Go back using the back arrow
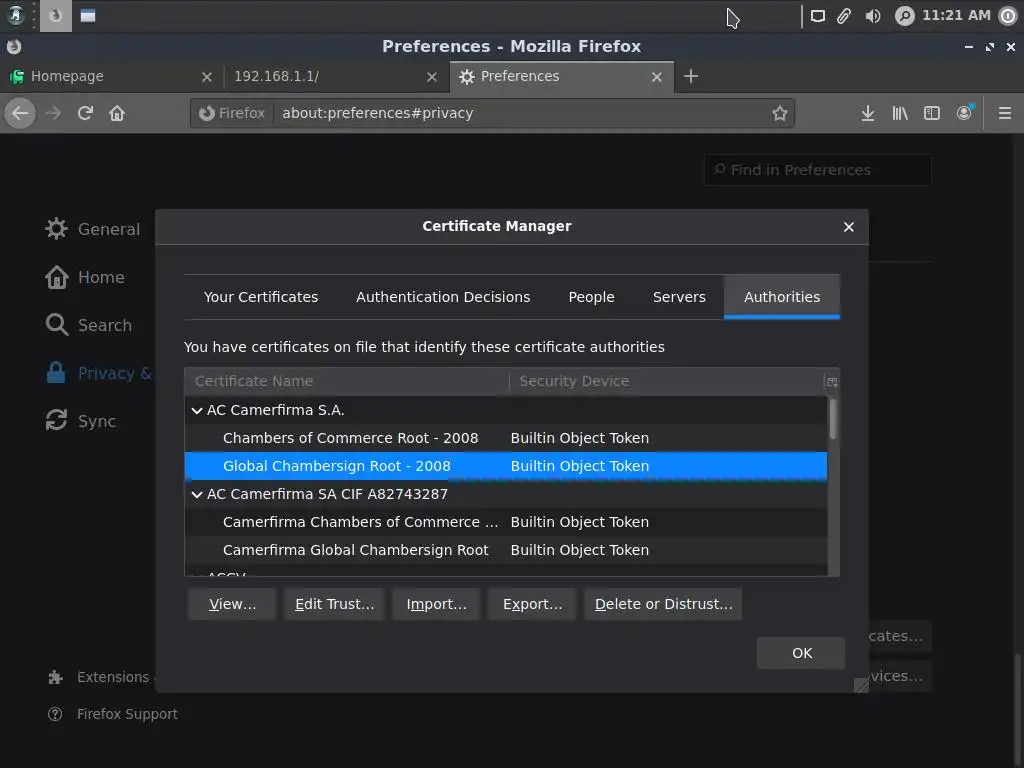 tap(20, 113)
